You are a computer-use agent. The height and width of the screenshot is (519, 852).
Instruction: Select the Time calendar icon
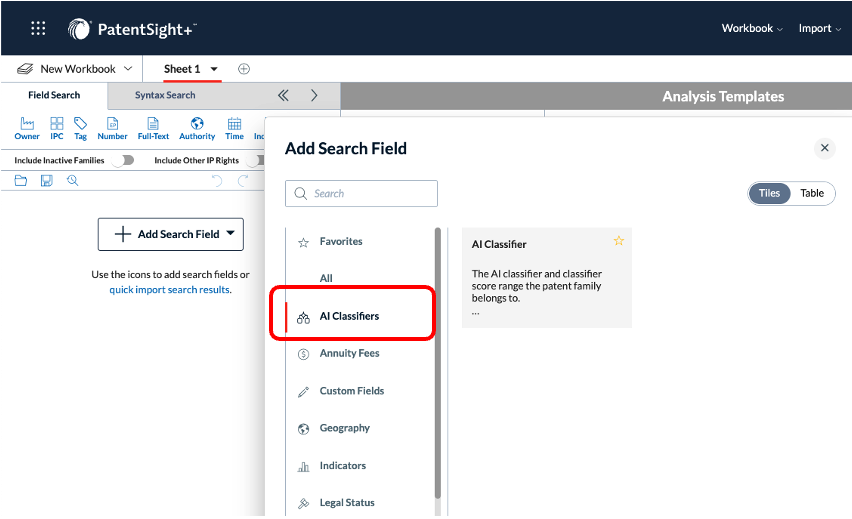click(x=234, y=129)
